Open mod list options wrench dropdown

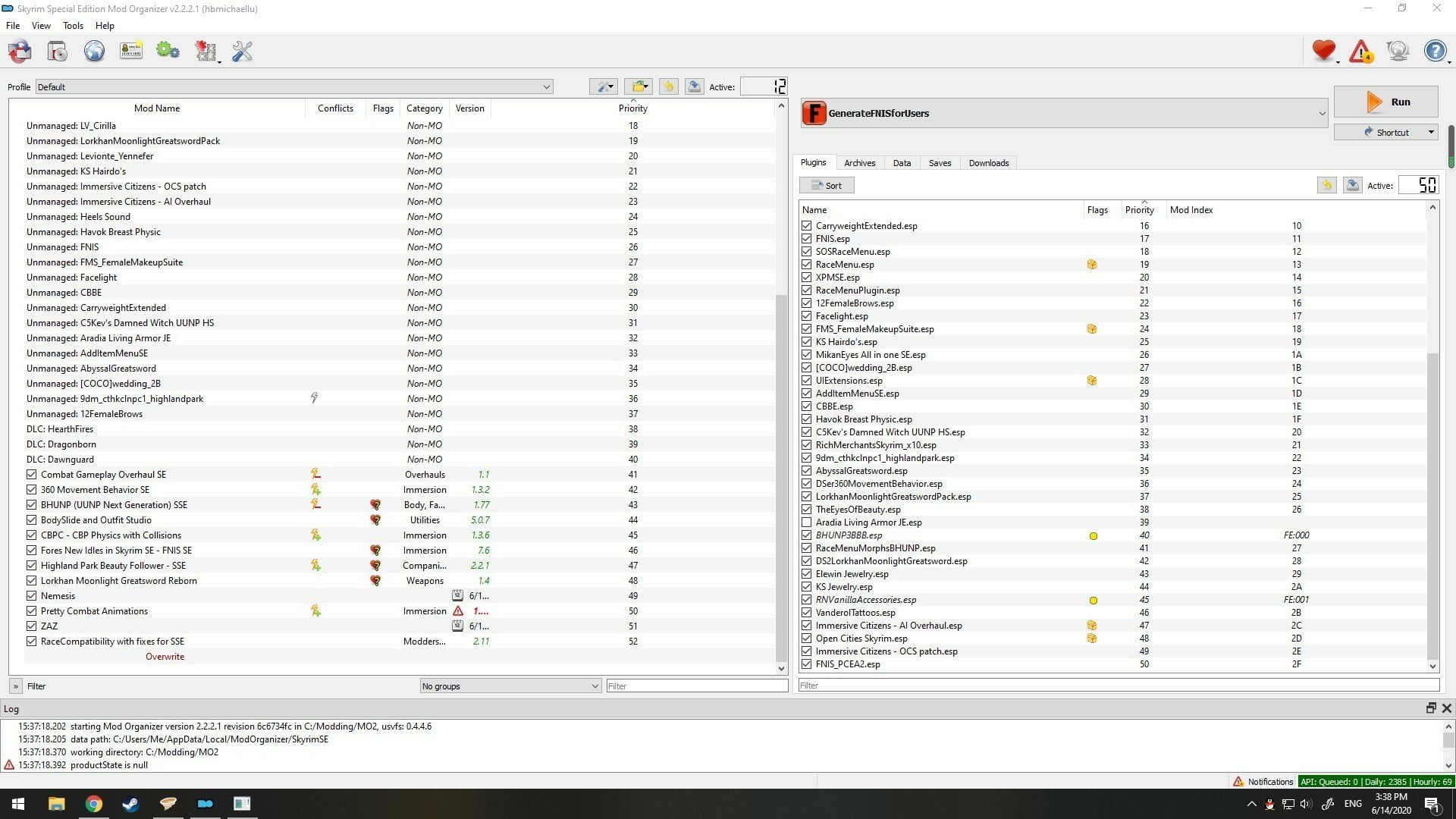point(604,86)
